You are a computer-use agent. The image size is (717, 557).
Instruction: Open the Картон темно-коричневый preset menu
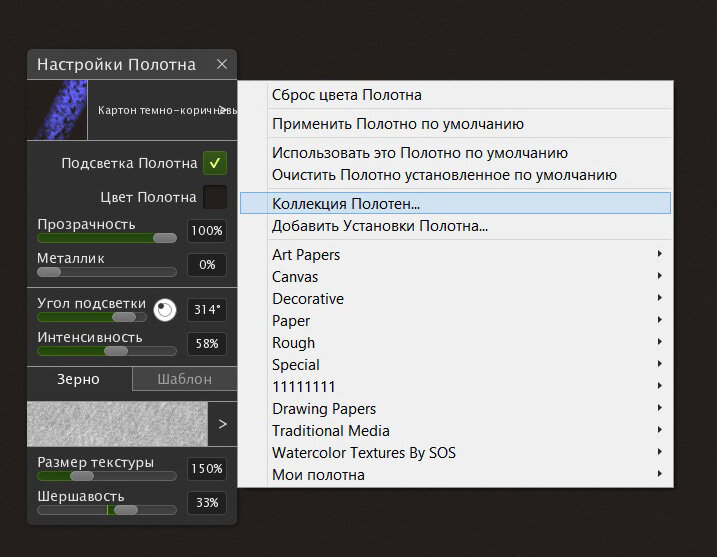163,110
